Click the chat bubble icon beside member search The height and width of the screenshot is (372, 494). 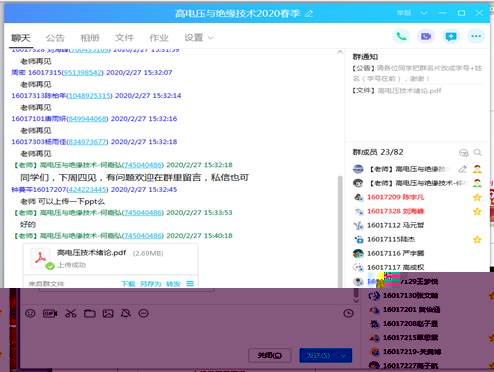[x=464, y=152]
